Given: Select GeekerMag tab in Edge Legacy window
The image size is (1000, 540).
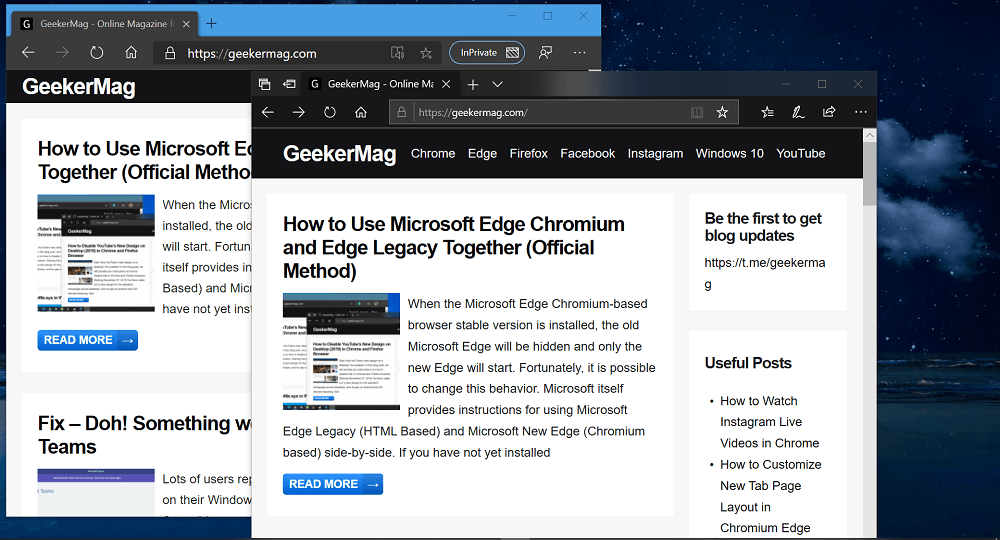Looking at the screenshot, I should coord(379,84).
